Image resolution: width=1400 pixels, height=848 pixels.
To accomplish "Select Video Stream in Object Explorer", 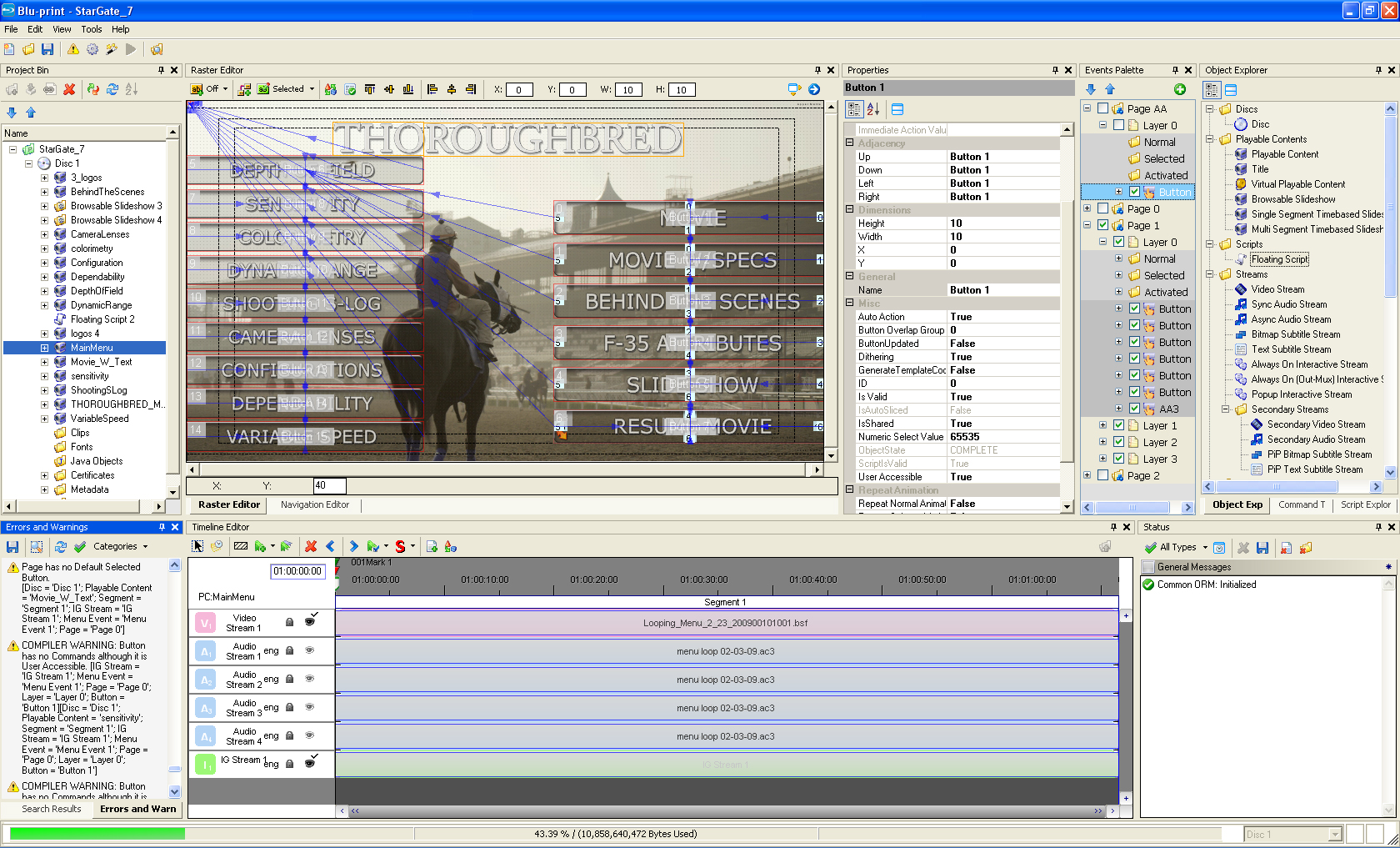I will click(1277, 289).
